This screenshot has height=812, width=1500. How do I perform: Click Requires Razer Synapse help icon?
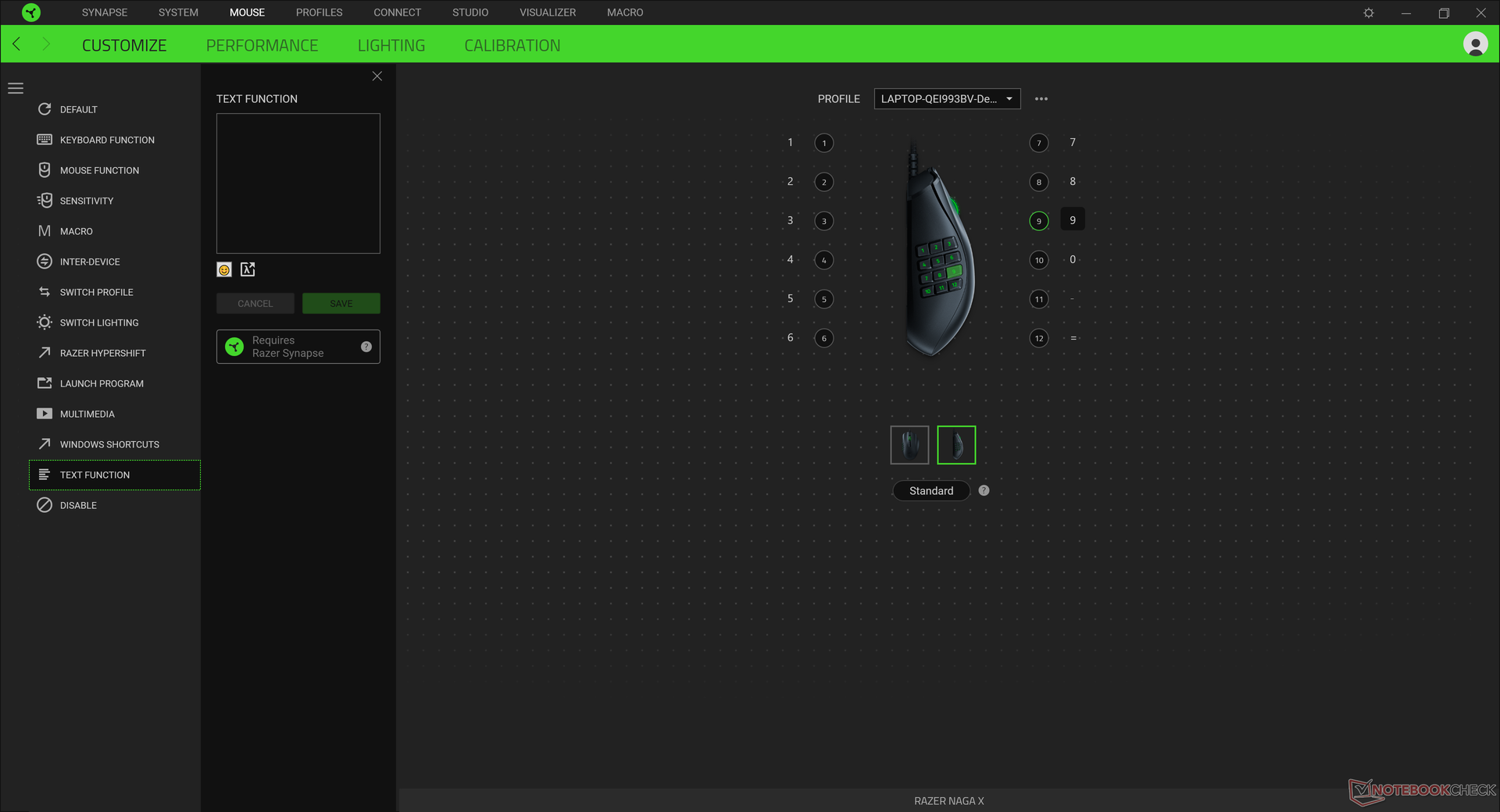(x=366, y=347)
